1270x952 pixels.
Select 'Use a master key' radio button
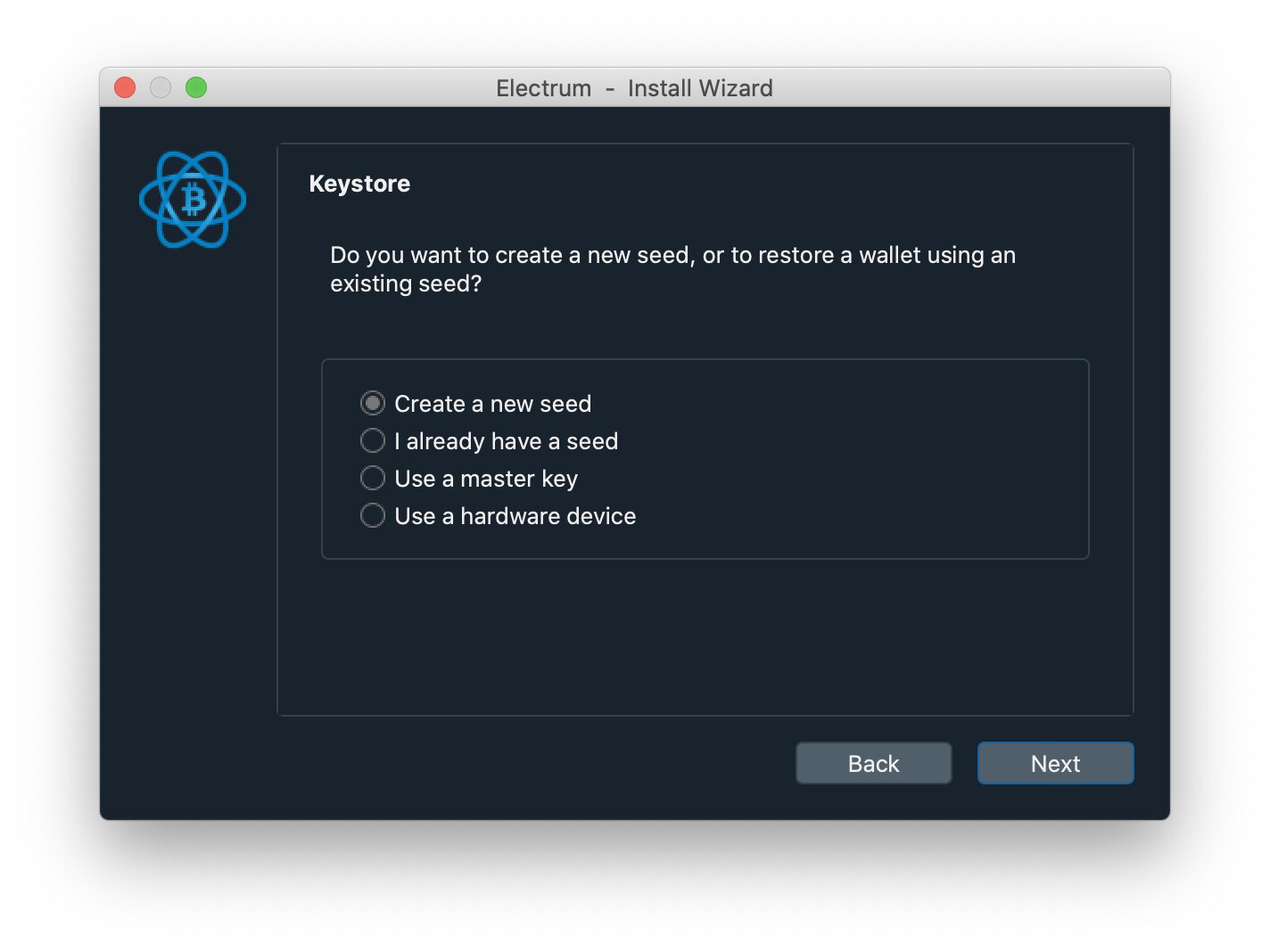469,479
